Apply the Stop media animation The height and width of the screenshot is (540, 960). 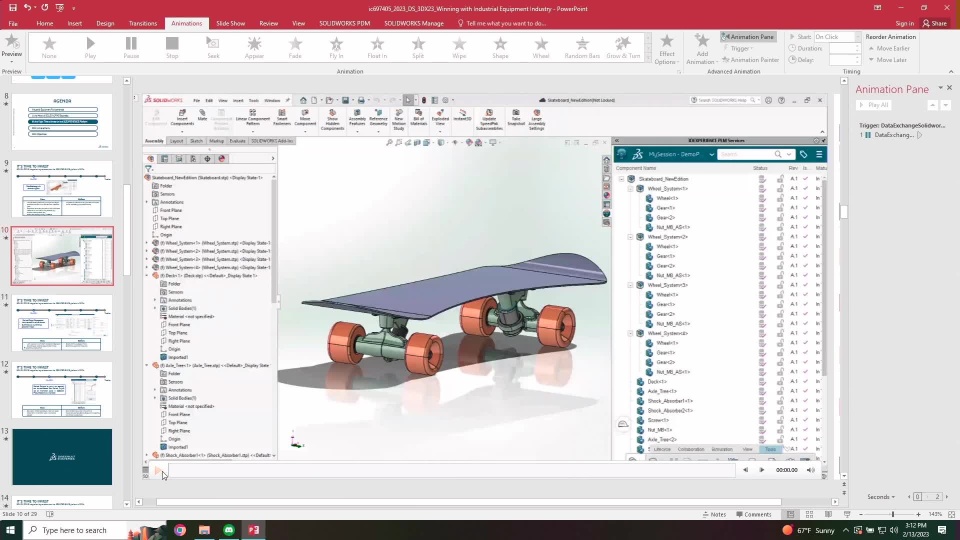172,48
